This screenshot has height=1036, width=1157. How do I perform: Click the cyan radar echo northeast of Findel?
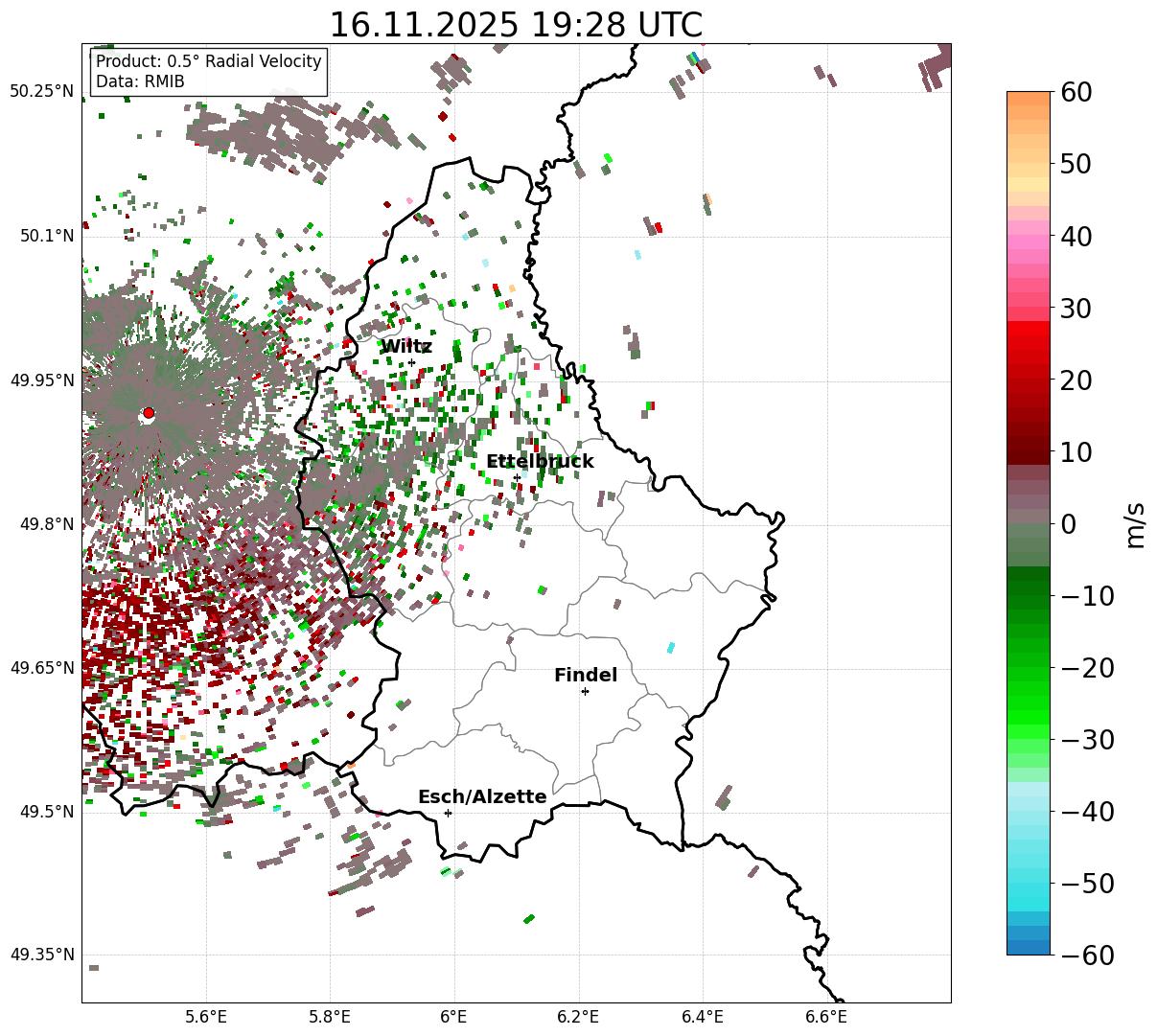point(670,648)
